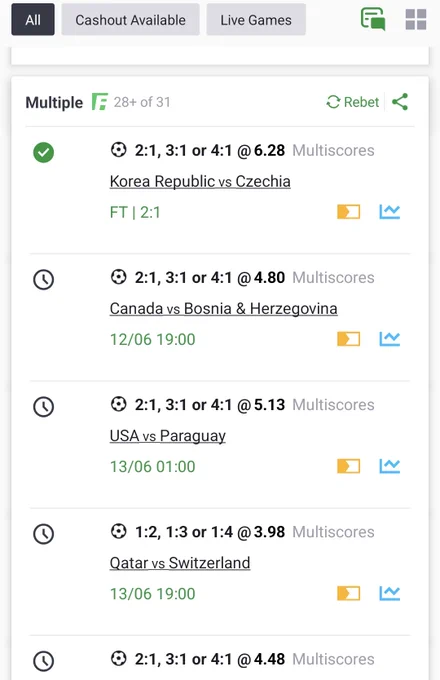440x680 pixels.
Task: Open Korea Republic vs Czechia match link
Action: 200,181
